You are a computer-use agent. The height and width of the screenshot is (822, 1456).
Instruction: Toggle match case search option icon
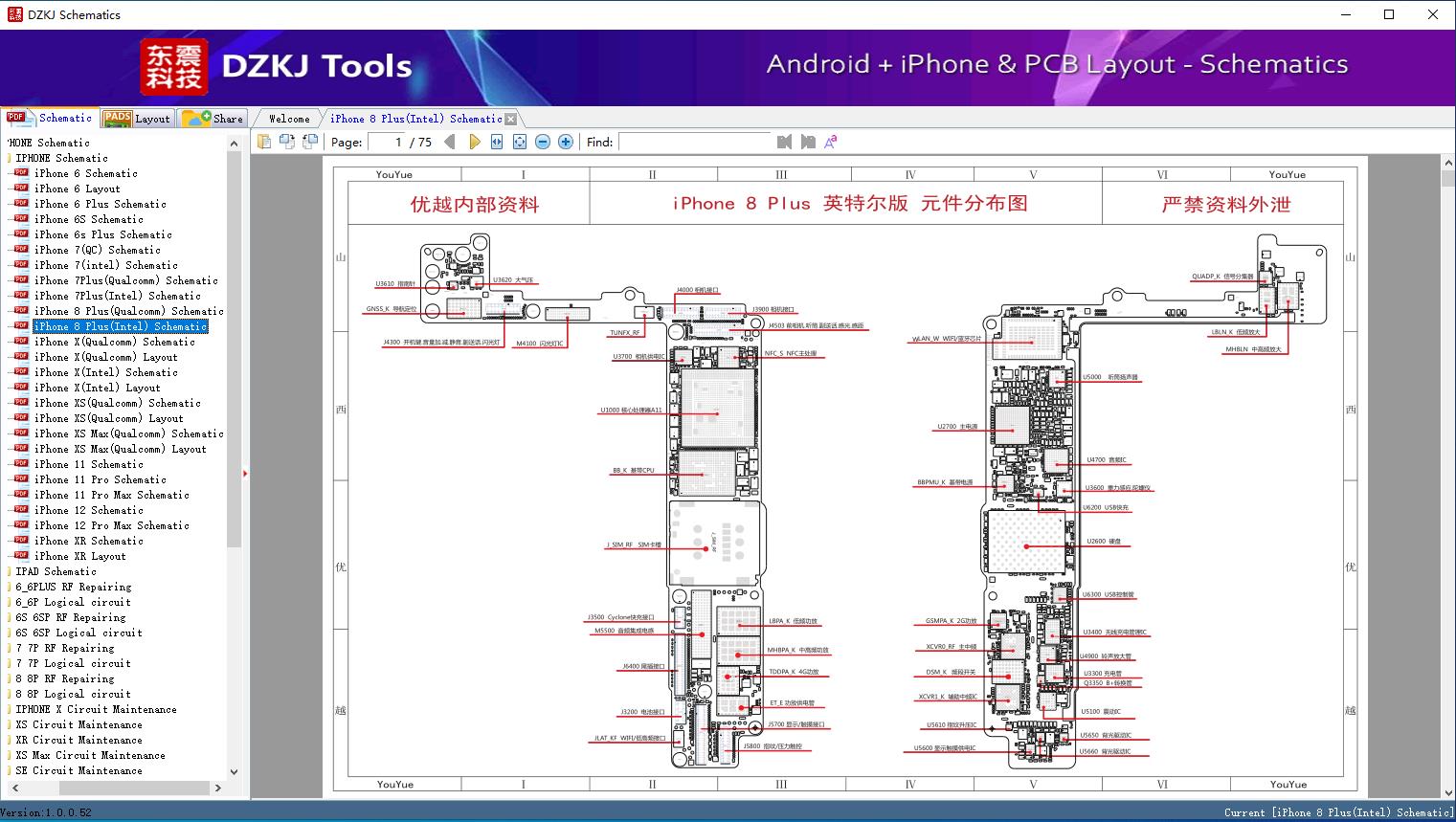point(831,142)
